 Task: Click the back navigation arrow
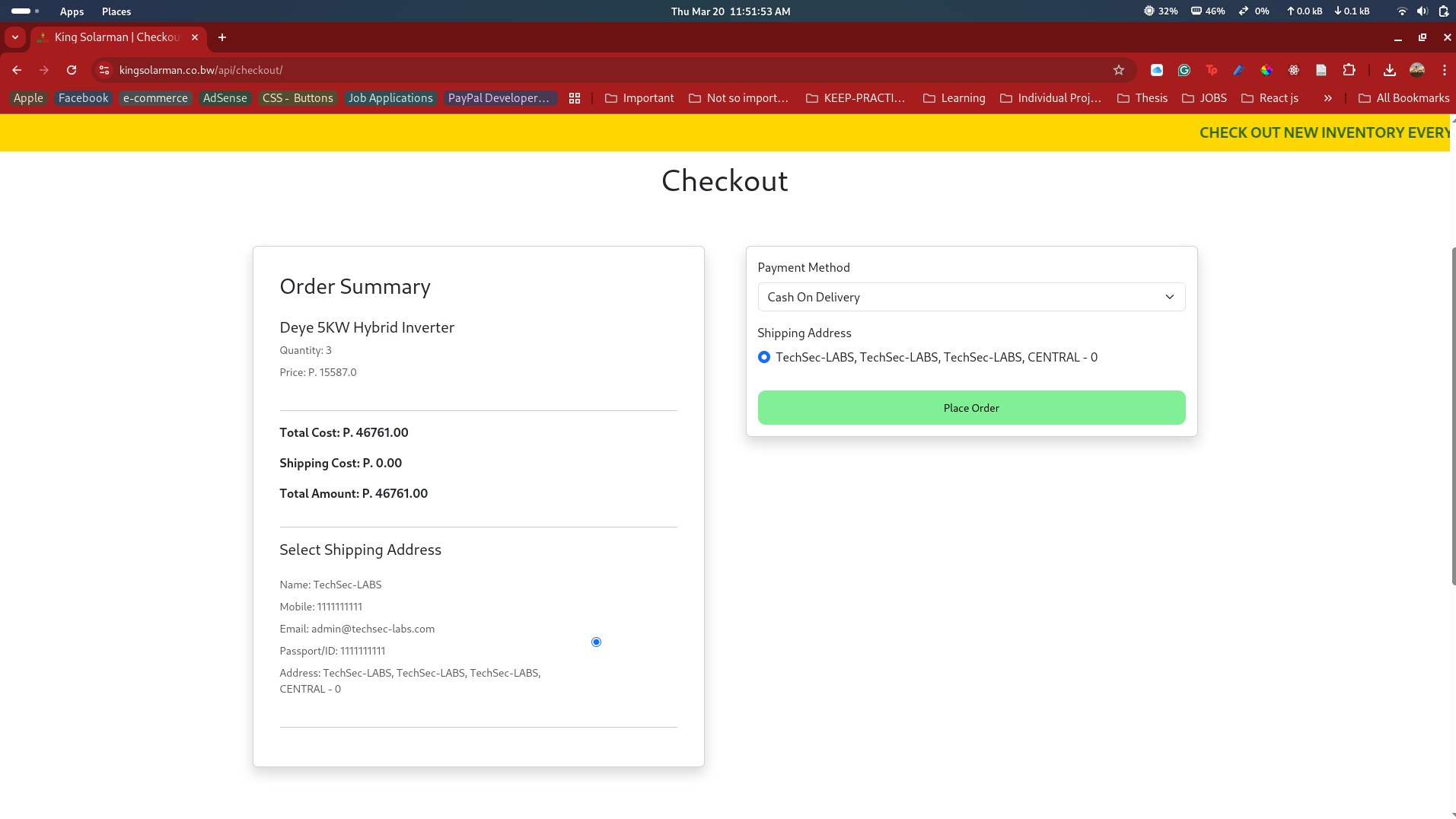click(17, 70)
